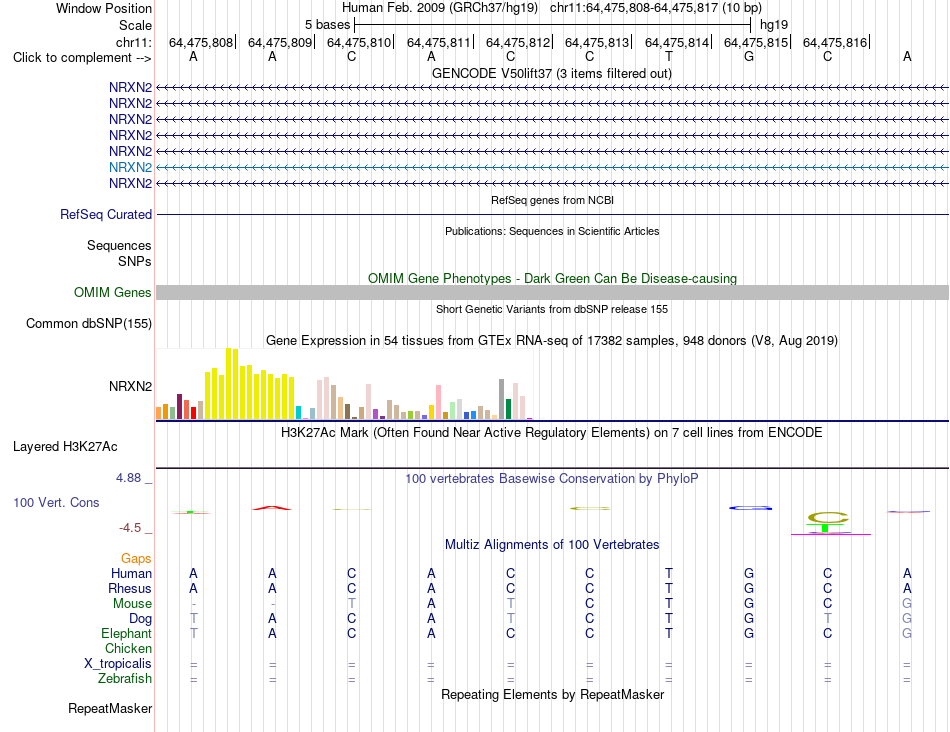This screenshot has width=950, height=732.
Task: Click the -4.5 lower PhyloP scale value
Action: point(130,528)
